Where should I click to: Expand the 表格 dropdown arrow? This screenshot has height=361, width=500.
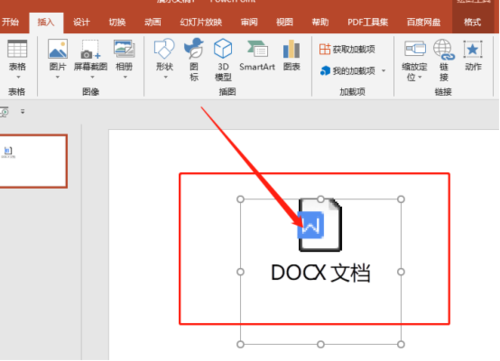(x=18, y=77)
